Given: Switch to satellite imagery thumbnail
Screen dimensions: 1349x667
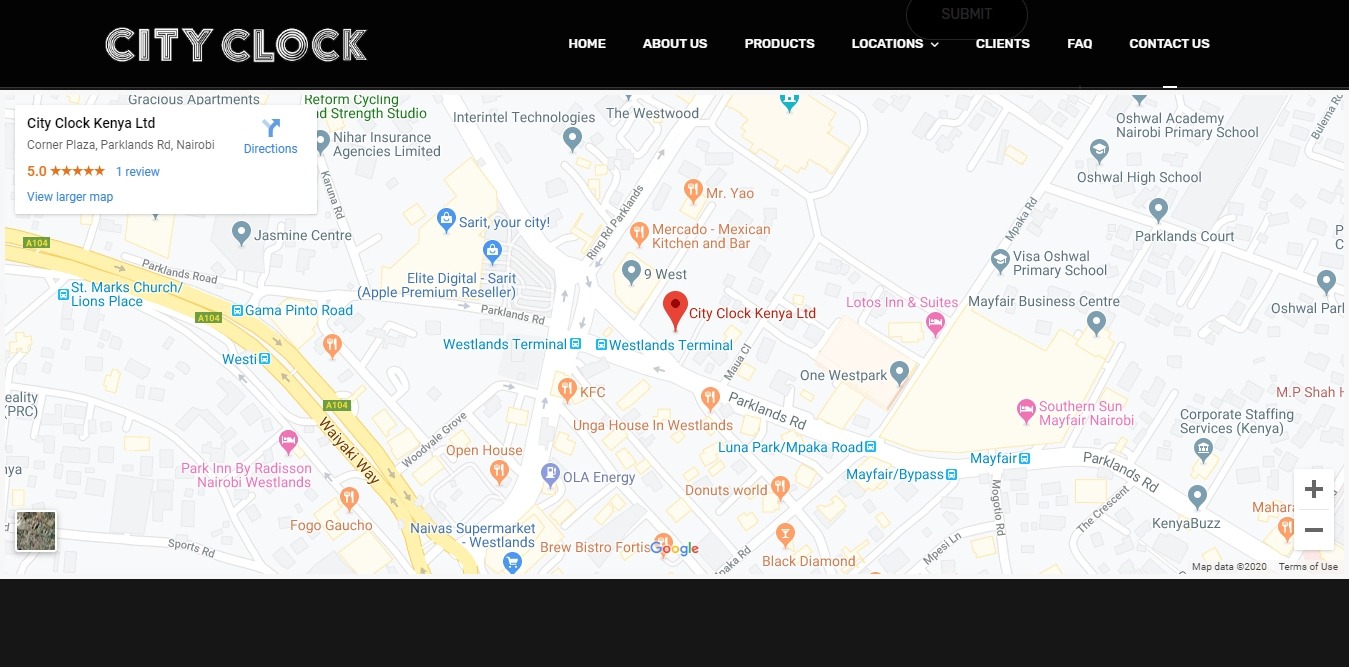Looking at the screenshot, I should [x=36, y=531].
